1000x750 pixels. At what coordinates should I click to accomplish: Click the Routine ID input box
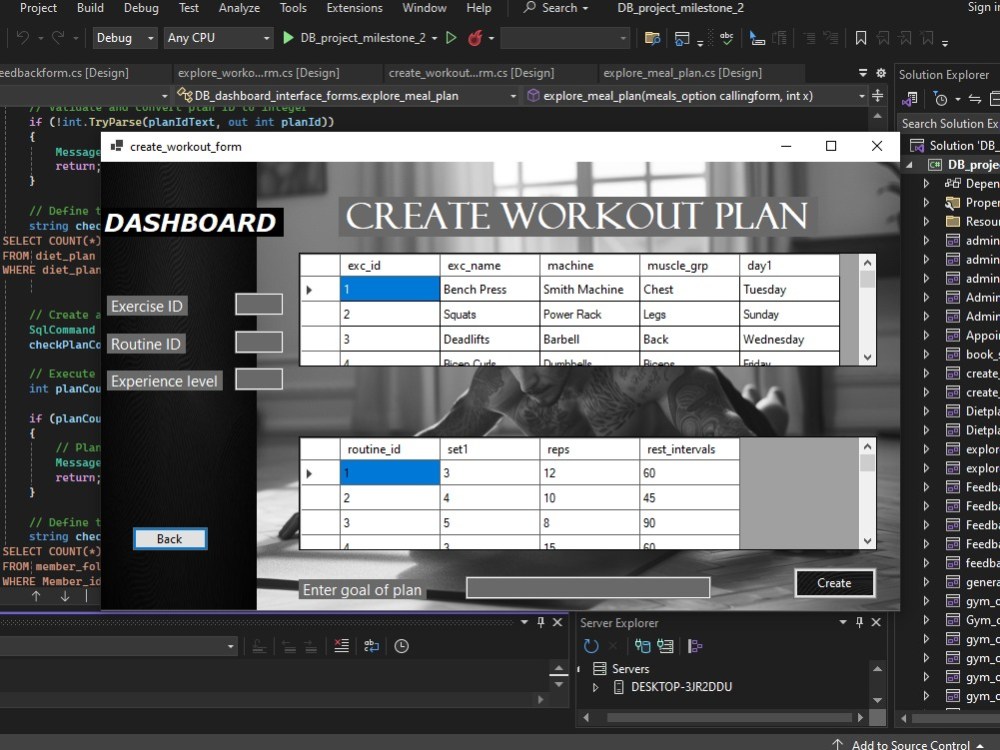(259, 342)
